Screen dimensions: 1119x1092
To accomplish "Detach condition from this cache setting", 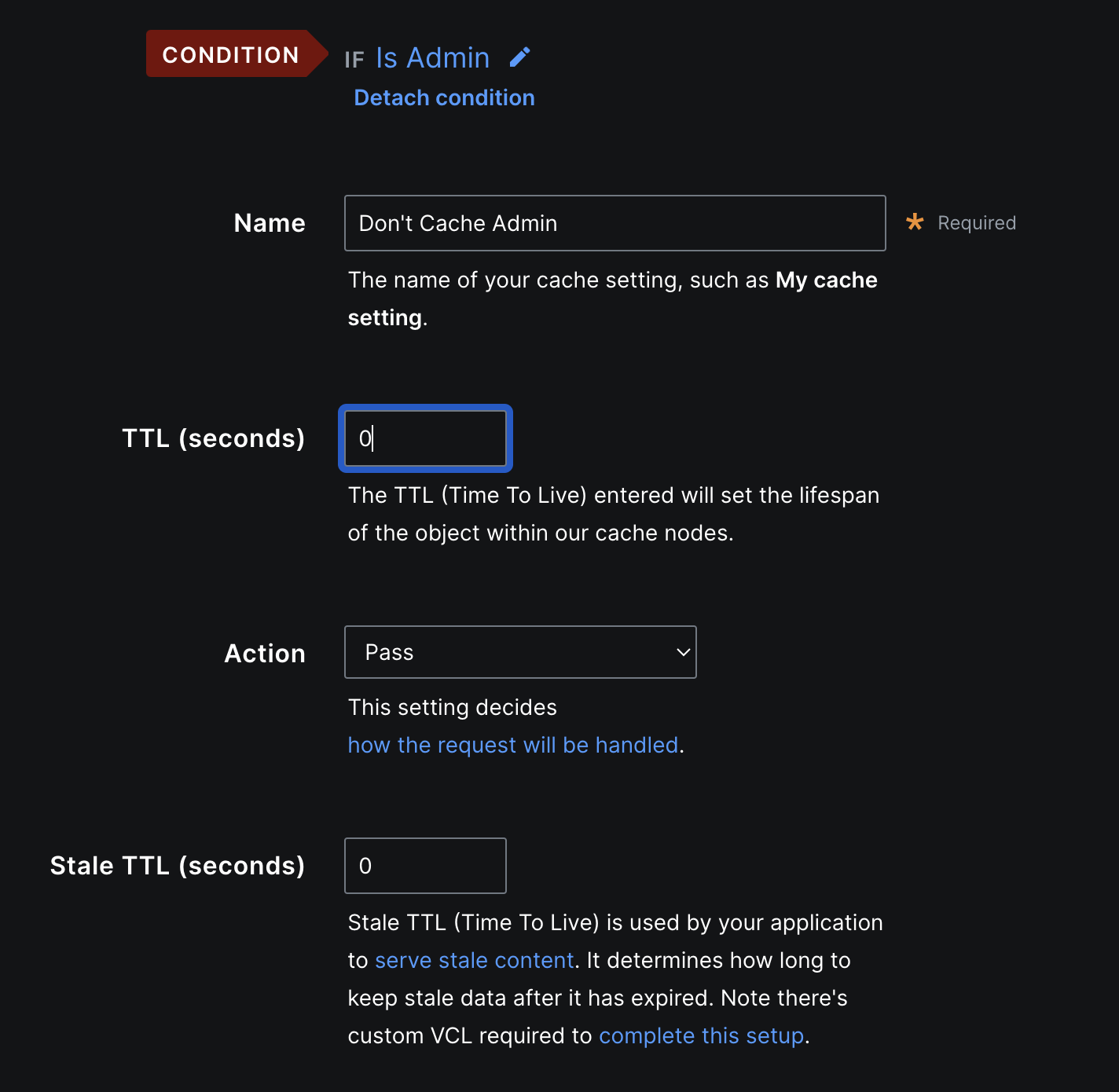I will coord(444,97).
